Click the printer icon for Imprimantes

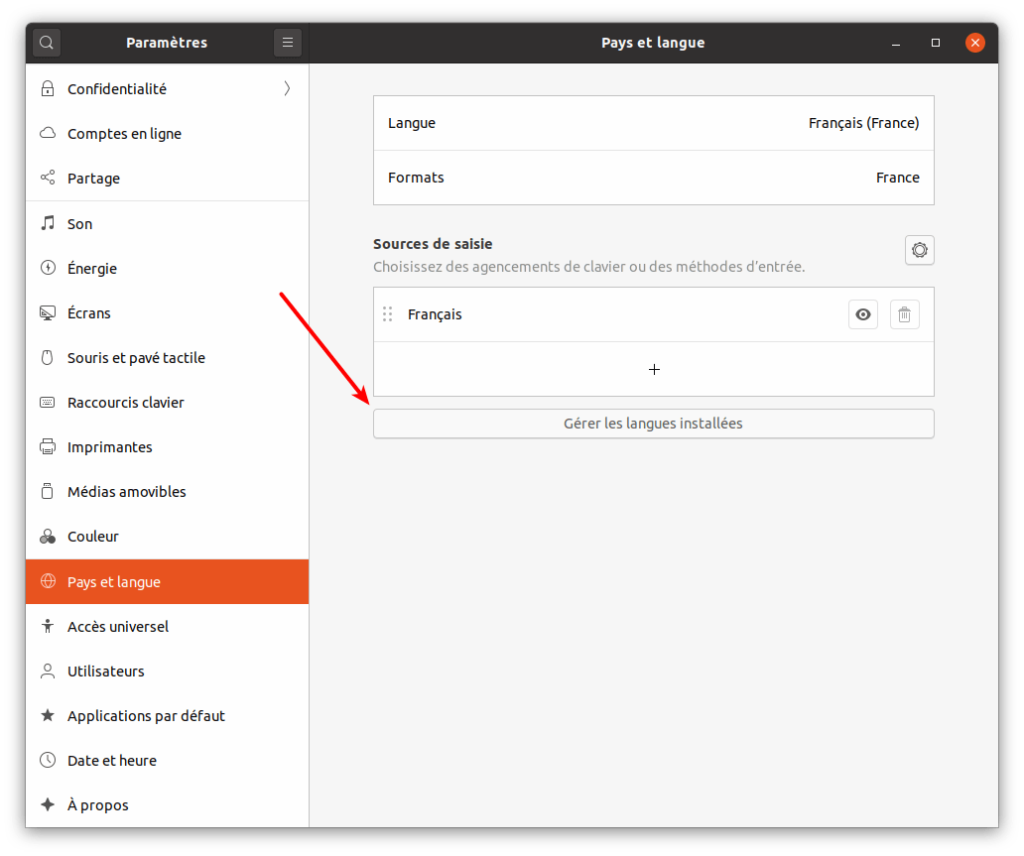tap(46, 446)
